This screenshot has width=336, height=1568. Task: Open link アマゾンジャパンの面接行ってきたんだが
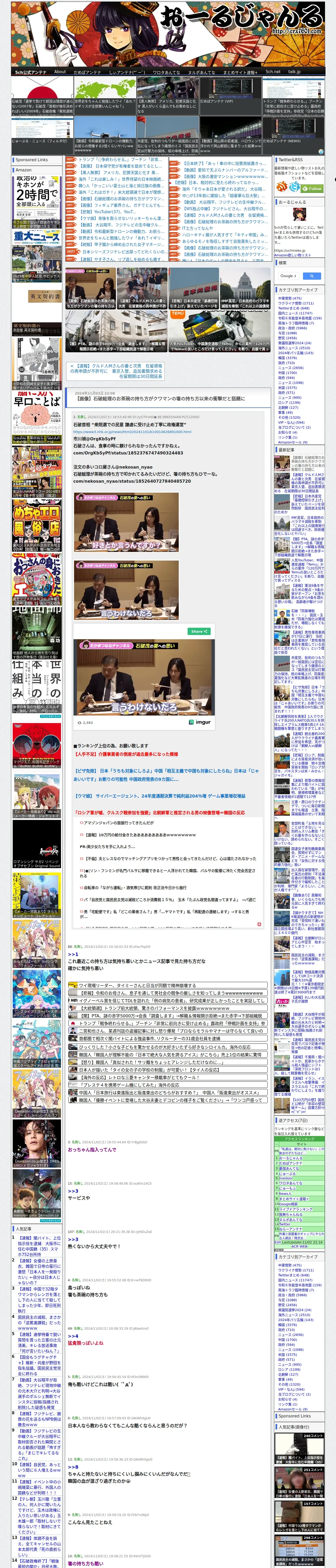(x=119, y=823)
